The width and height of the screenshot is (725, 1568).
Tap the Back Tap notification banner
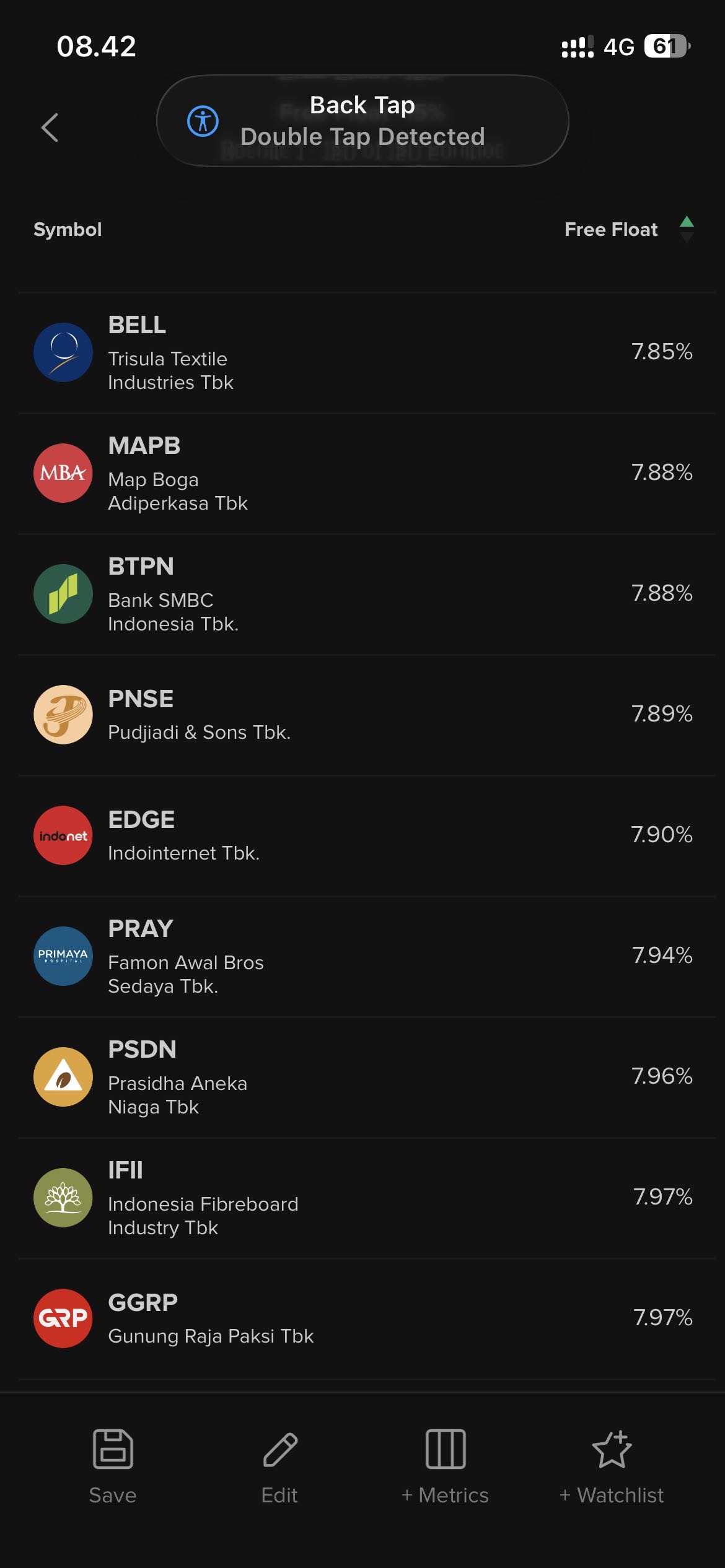(362, 121)
